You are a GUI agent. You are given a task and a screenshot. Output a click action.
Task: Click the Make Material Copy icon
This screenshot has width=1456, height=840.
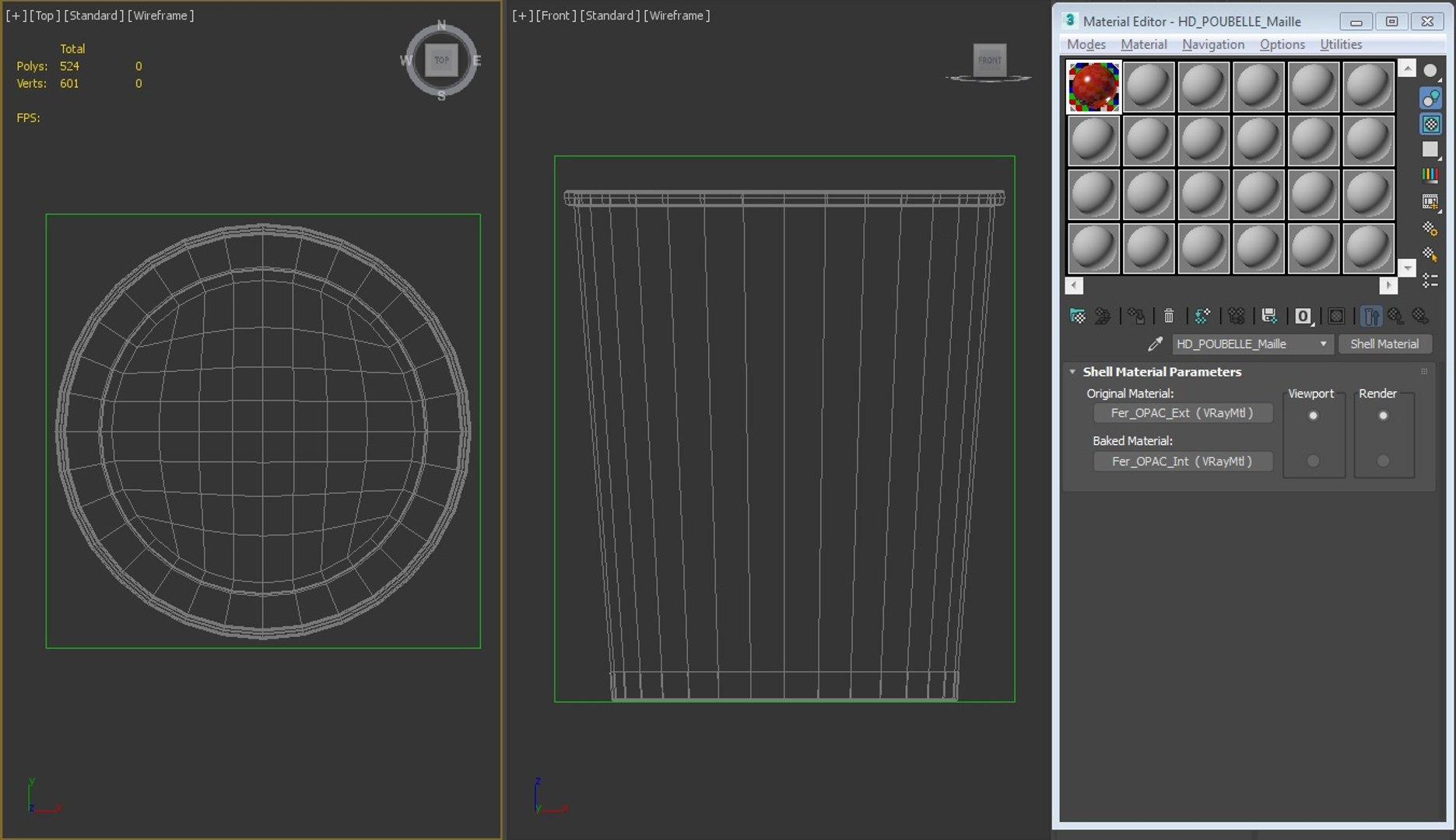click(1202, 316)
